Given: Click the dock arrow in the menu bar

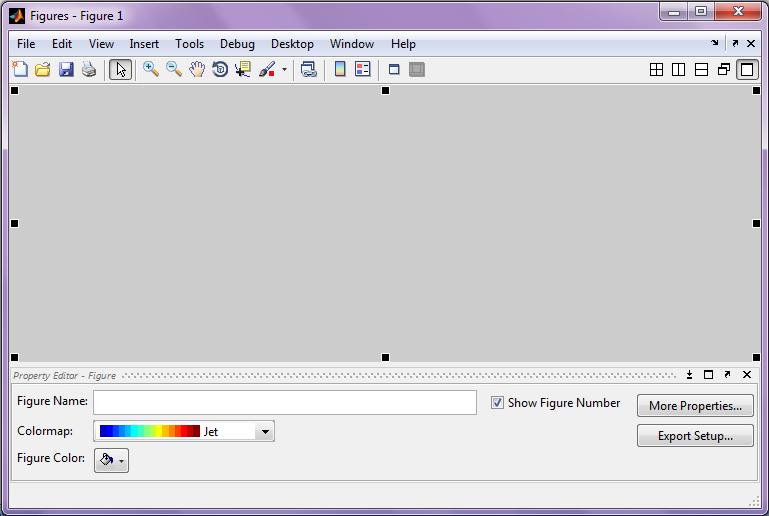Looking at the screenshot, I should [715, 43].
